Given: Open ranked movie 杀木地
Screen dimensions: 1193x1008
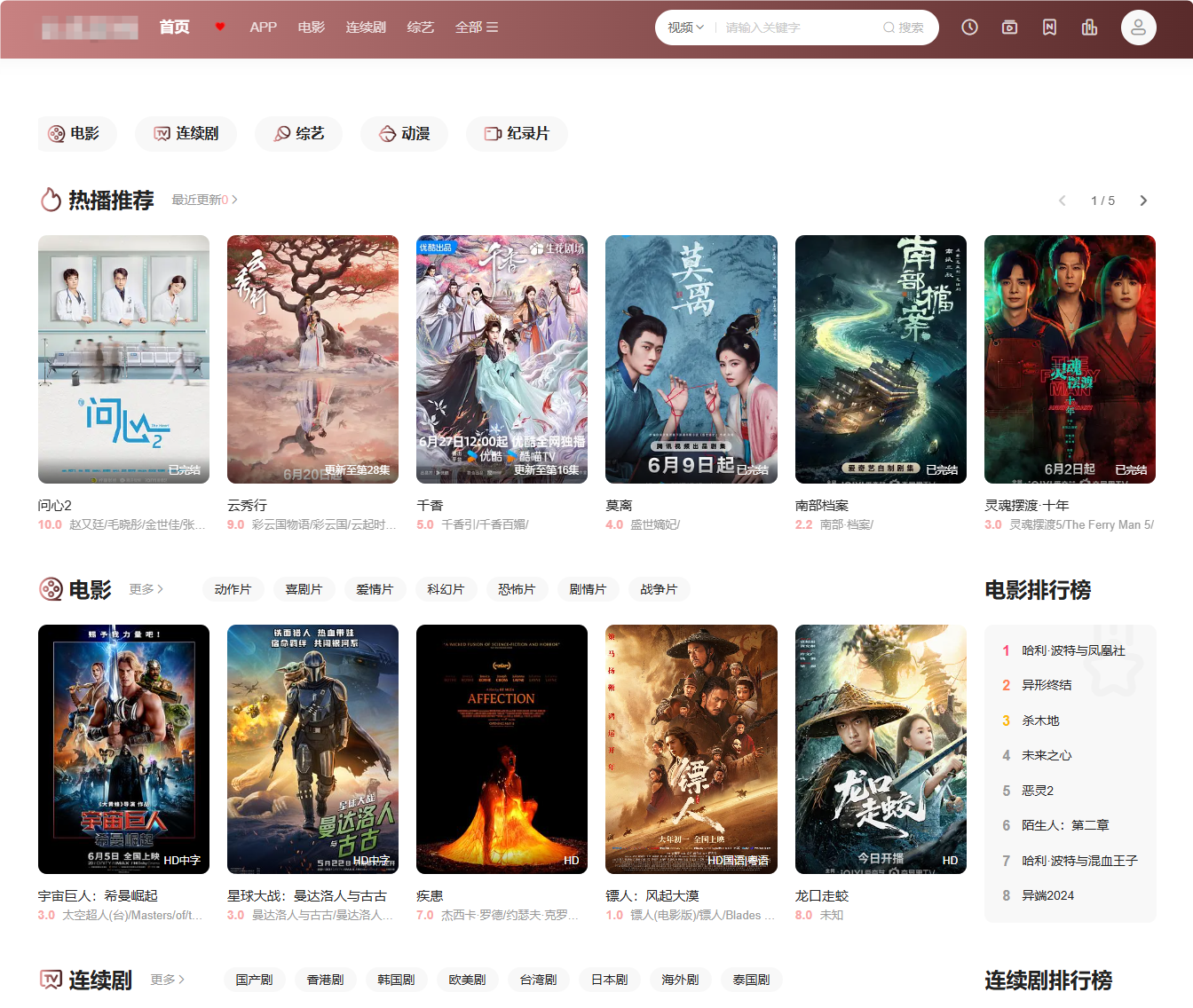Looking at the screenshot, I should 1040,721.
